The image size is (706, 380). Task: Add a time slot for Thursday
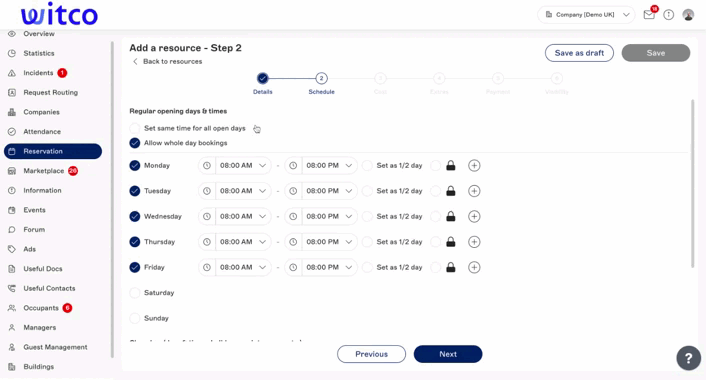click(x=474, y=242)
